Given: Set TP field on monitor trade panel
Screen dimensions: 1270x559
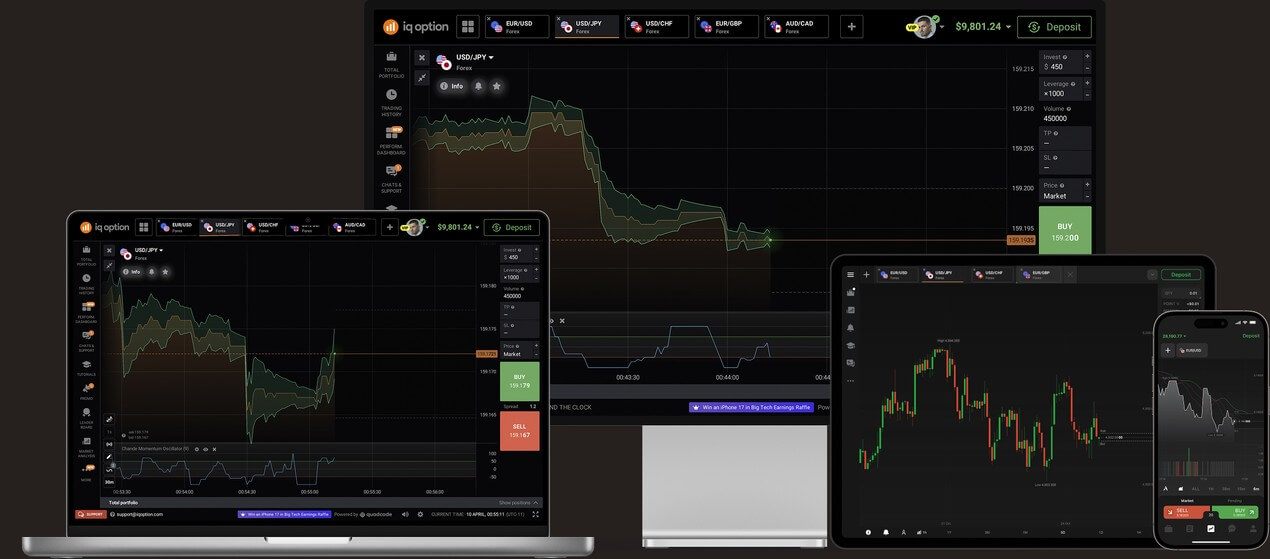Looking at the screenshot, I should (x=1066, y=138).
